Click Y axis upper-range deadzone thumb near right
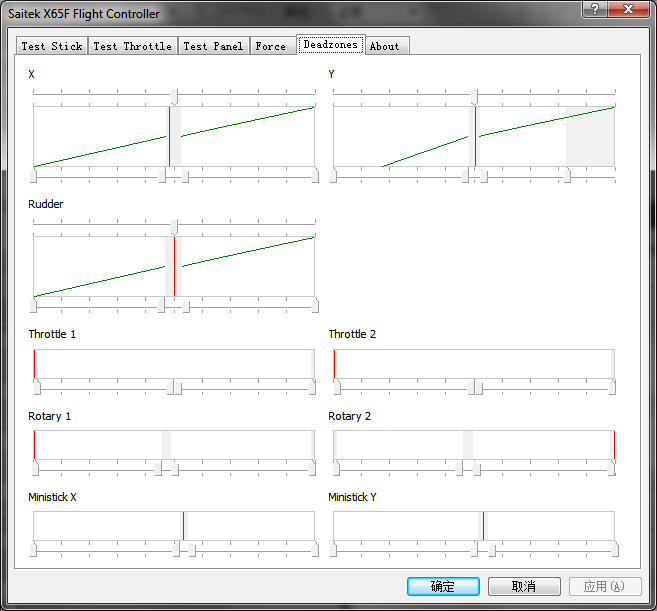 coord(567,175)
